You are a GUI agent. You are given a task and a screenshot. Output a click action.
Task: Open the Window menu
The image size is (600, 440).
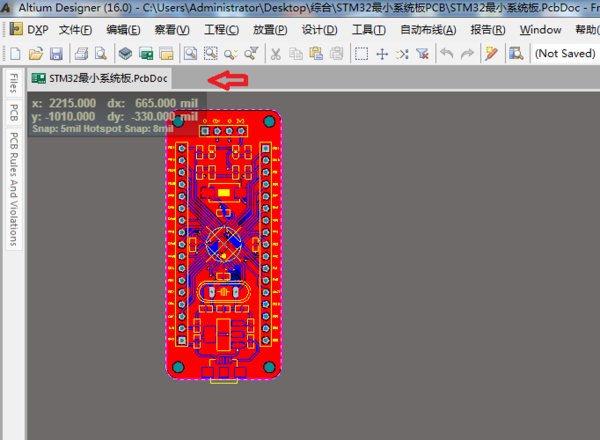click(540, 29)
